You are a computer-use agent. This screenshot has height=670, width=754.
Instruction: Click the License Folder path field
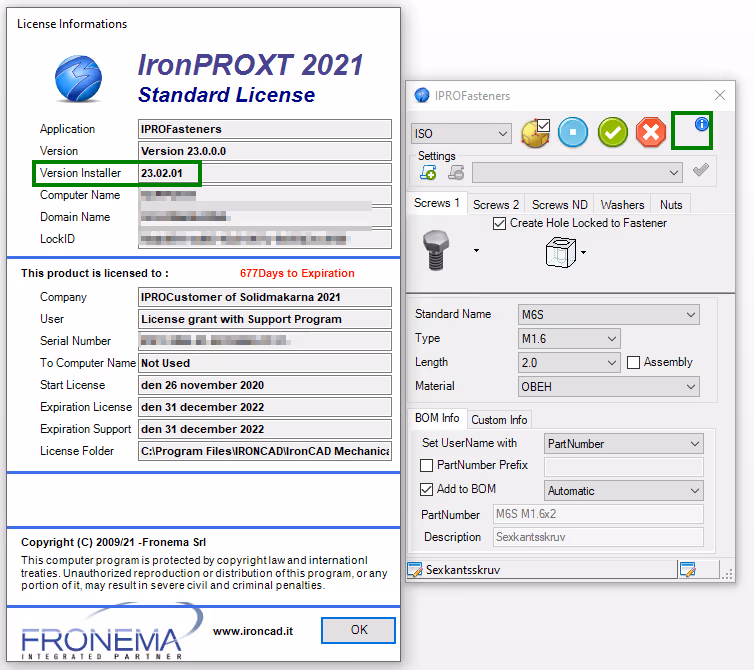(264, 451)
